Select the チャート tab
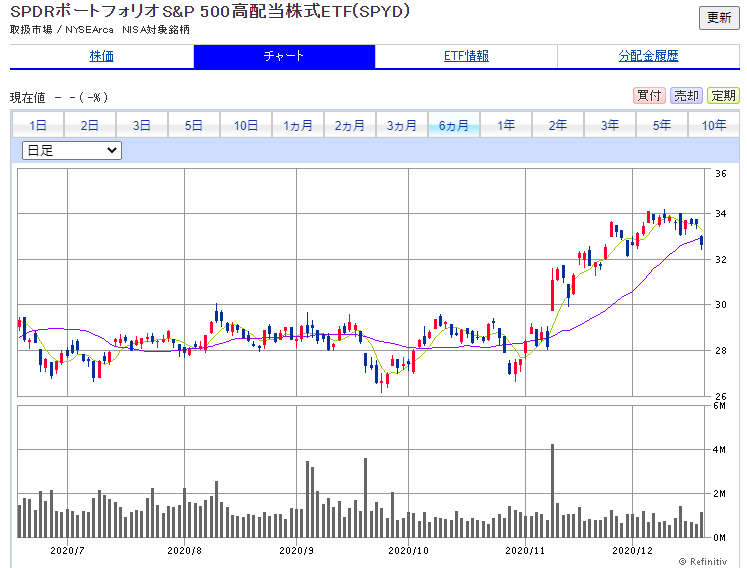 tap(284, 56)
